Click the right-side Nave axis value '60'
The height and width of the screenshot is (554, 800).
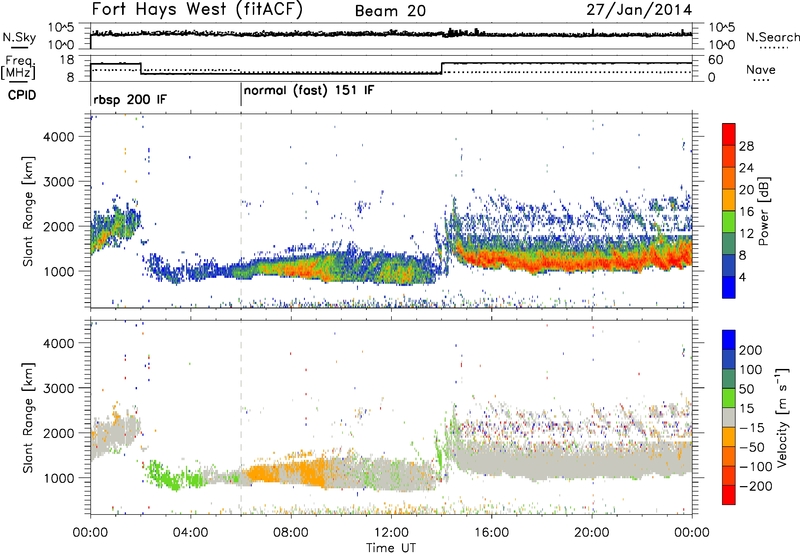[x=716, y=60]
